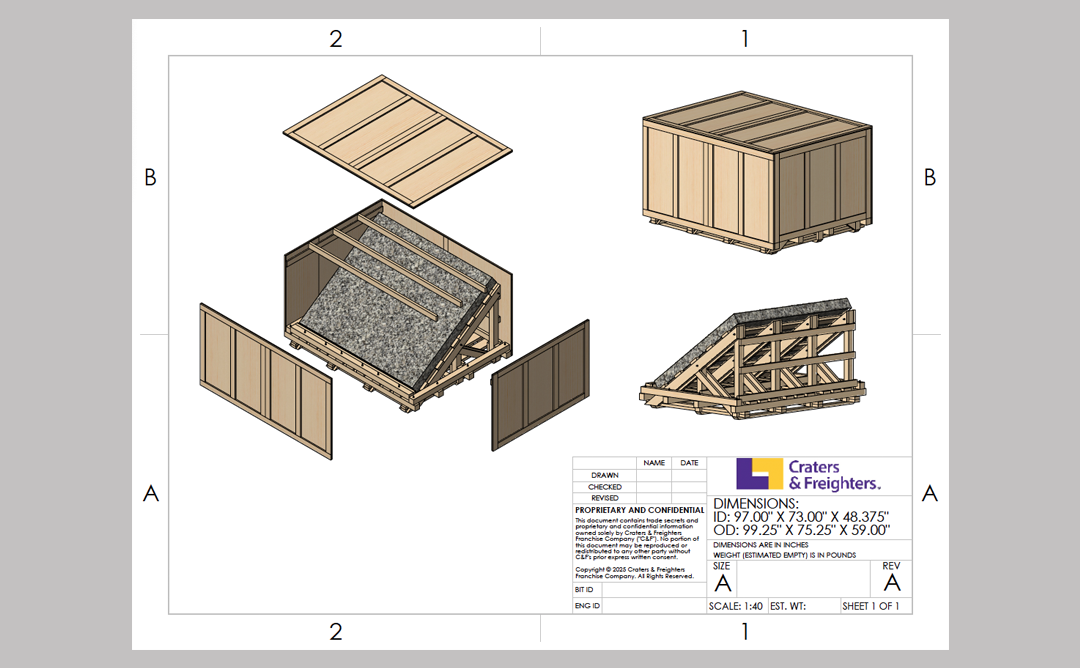The image size is (1080, 668).
Task: Select the DIMENSIONS ID/OD text block
Action: 800,517
